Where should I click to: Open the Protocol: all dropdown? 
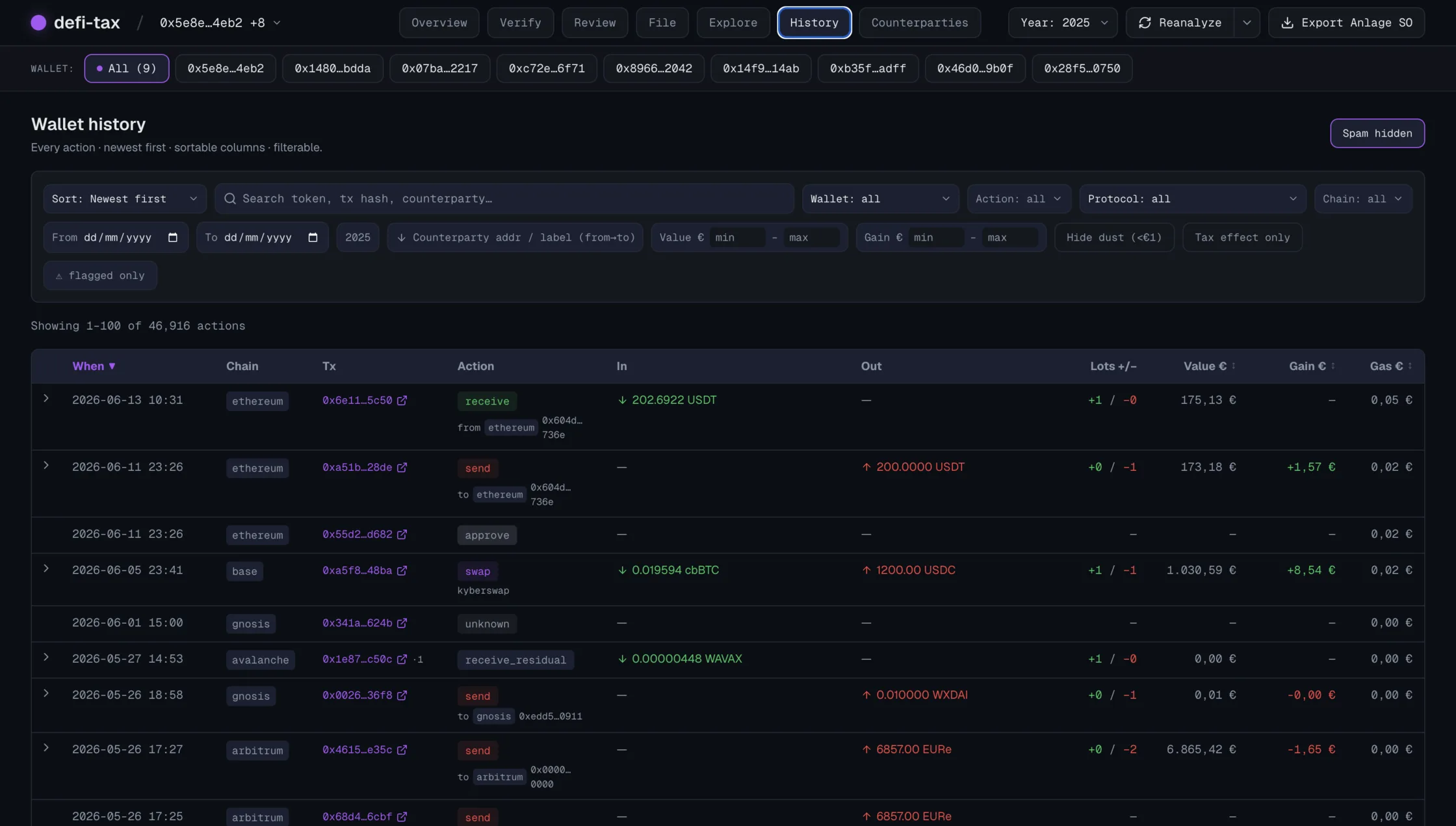tap(1193, 199)
